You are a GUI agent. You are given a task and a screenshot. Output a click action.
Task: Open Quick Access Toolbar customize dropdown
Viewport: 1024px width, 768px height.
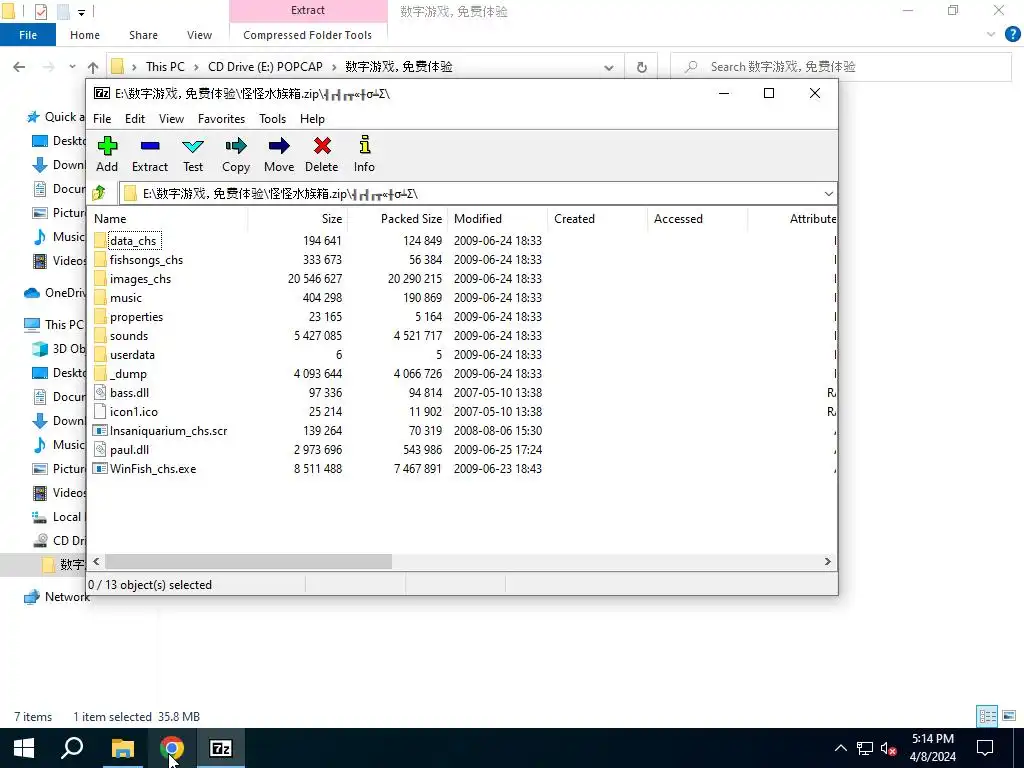tap(81, 11)
